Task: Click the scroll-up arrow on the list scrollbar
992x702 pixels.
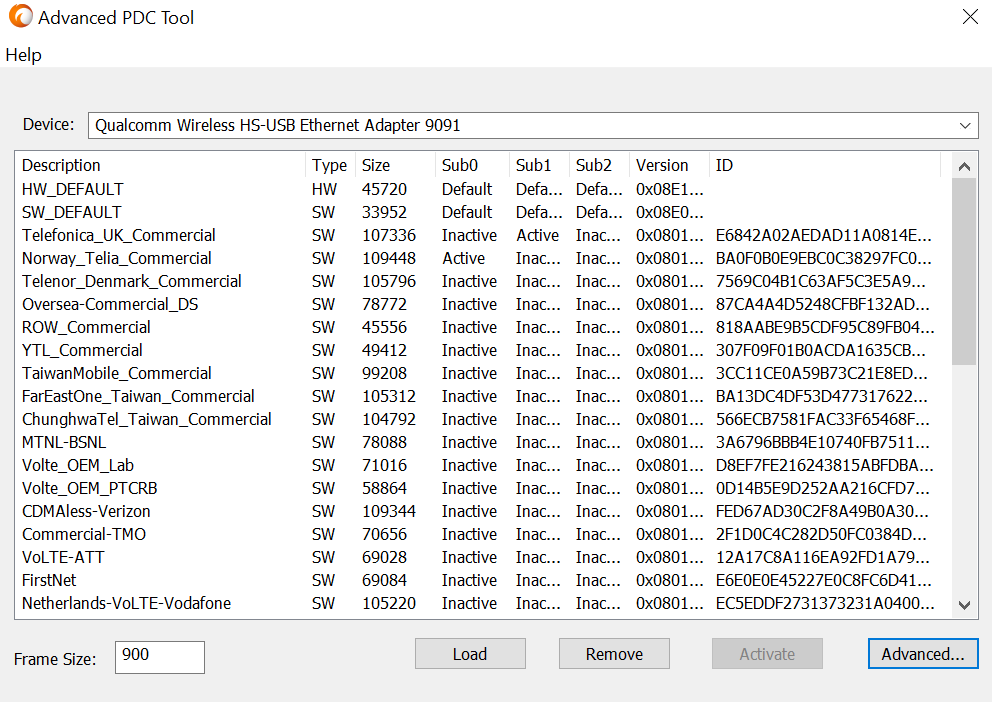Action: [x=963, y=166]
